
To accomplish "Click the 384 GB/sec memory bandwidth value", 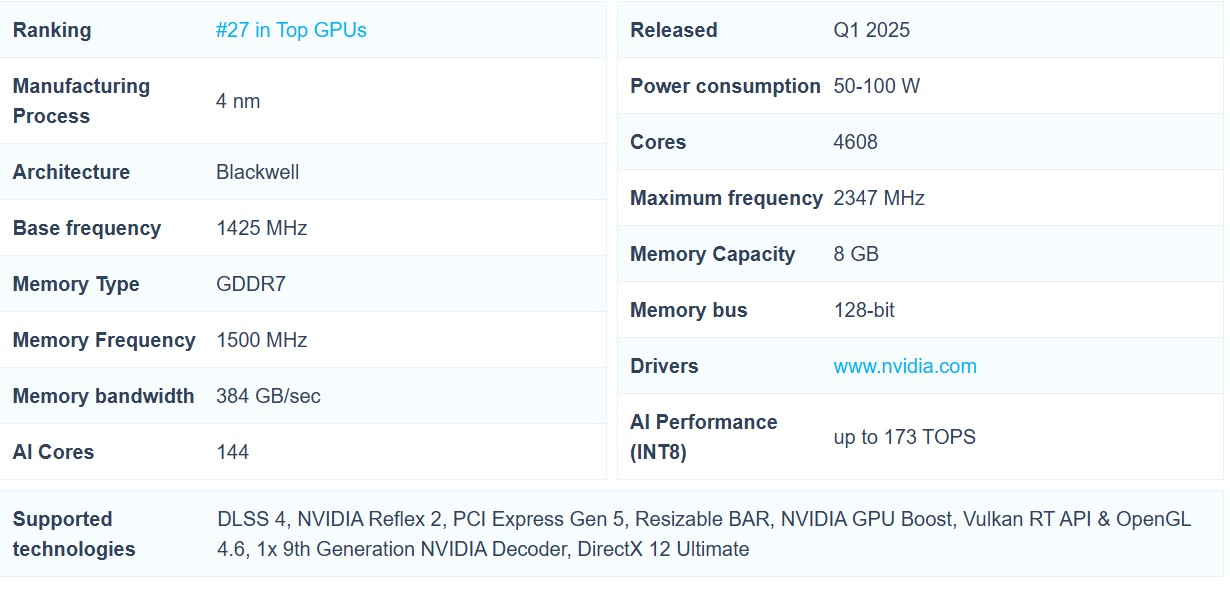I will pos(268,396).
